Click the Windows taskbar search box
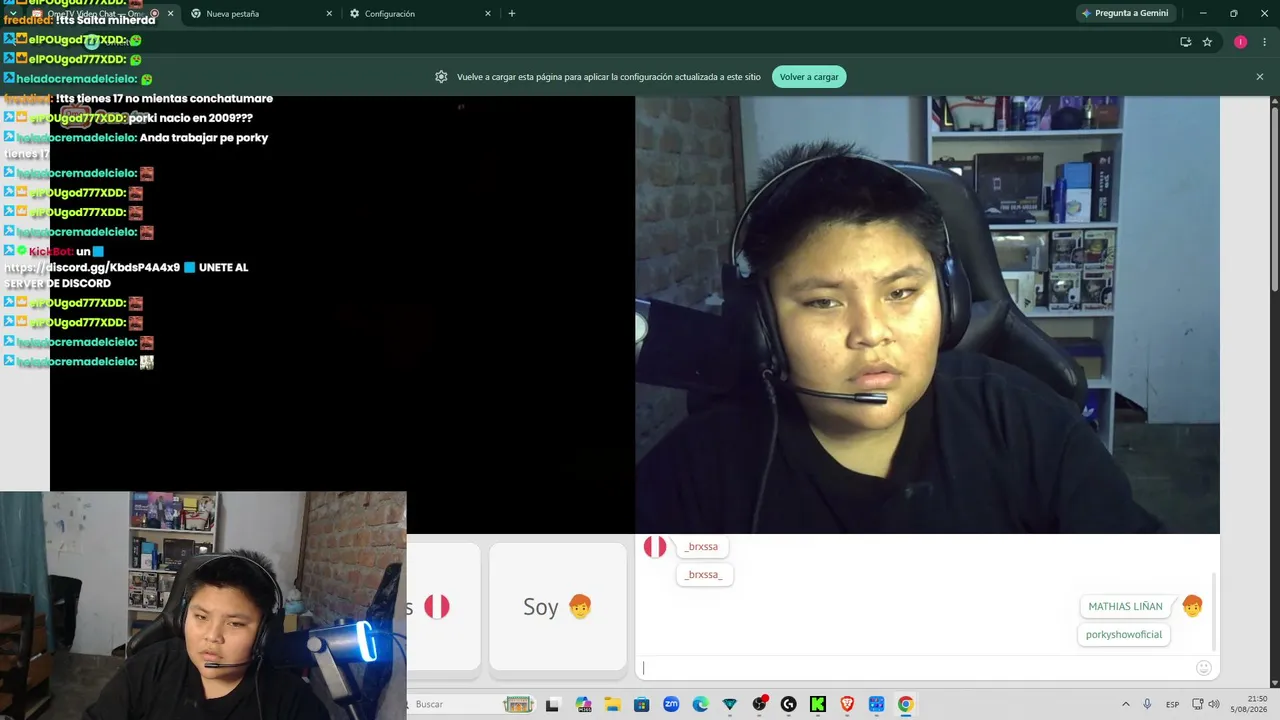 470,704
